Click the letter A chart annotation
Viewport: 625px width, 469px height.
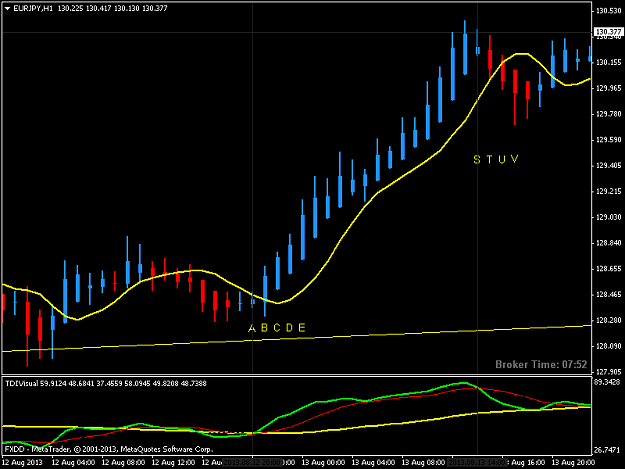252,328
